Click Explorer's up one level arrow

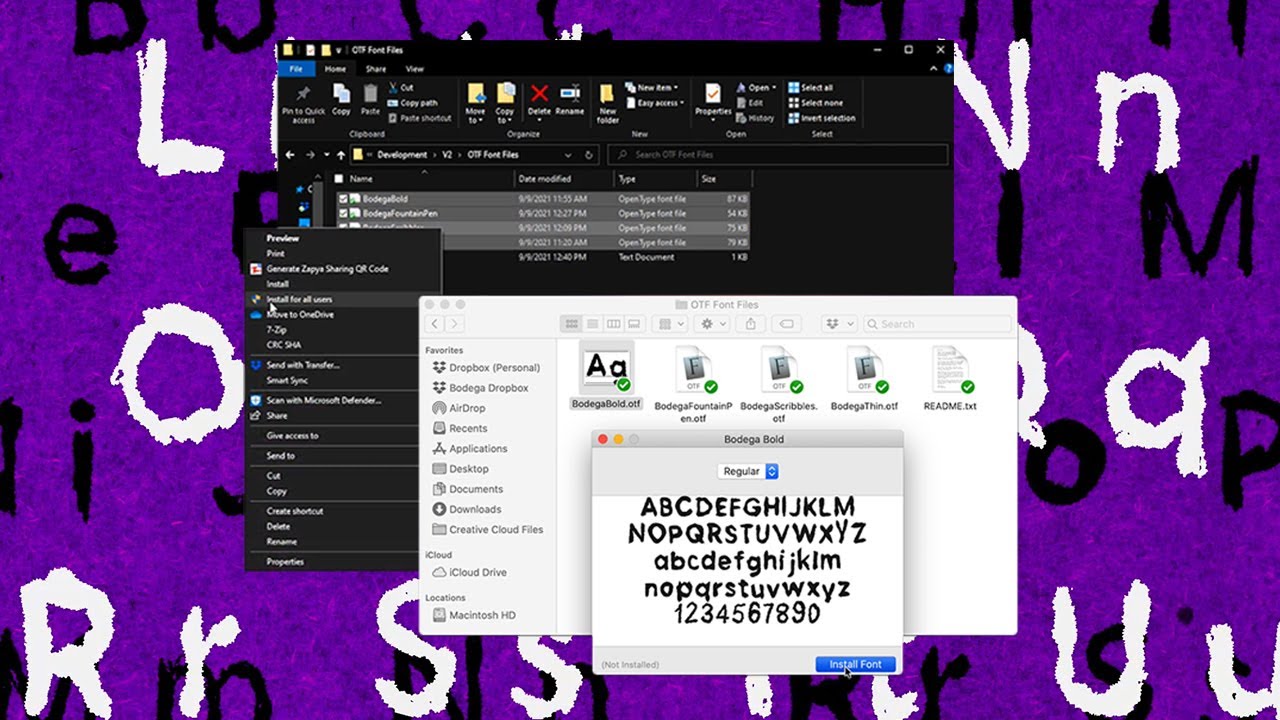[x=341, y=155]
